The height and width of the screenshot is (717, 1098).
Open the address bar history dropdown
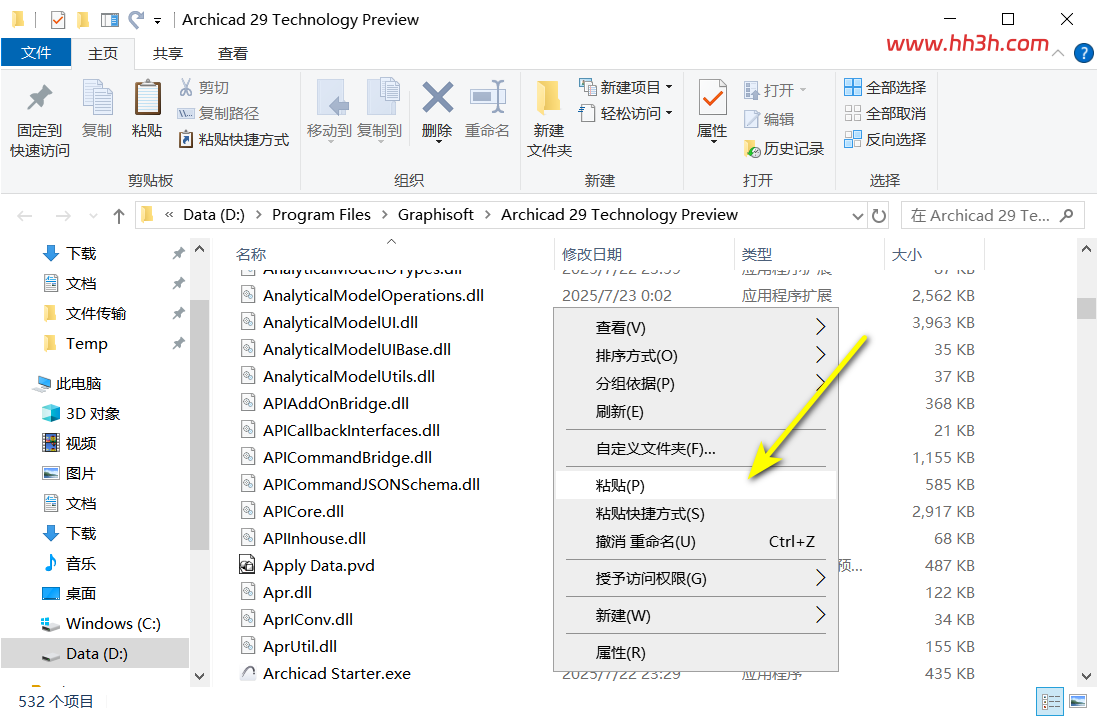click(857, 216)
